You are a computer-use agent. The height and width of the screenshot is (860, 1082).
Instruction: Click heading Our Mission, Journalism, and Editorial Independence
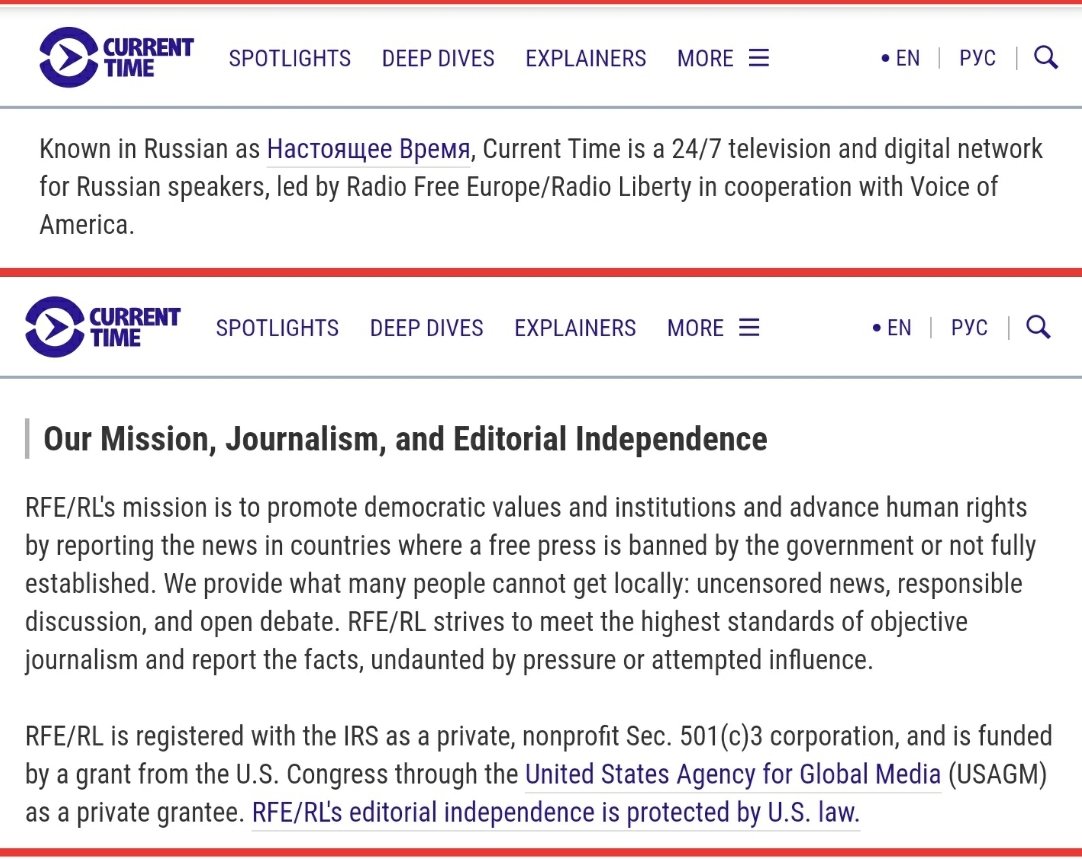(x=405, y=439)
